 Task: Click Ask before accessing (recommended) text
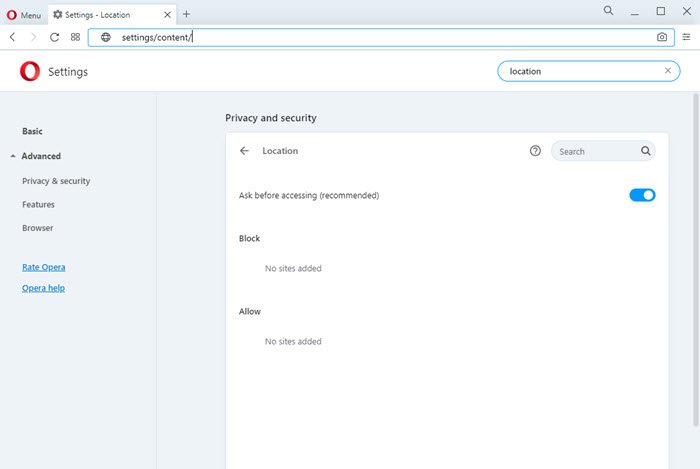[309, 195]
